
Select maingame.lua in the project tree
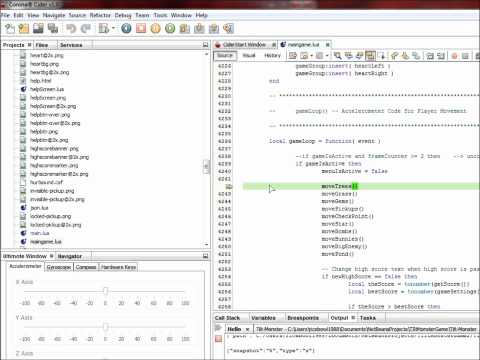(46, 241)
